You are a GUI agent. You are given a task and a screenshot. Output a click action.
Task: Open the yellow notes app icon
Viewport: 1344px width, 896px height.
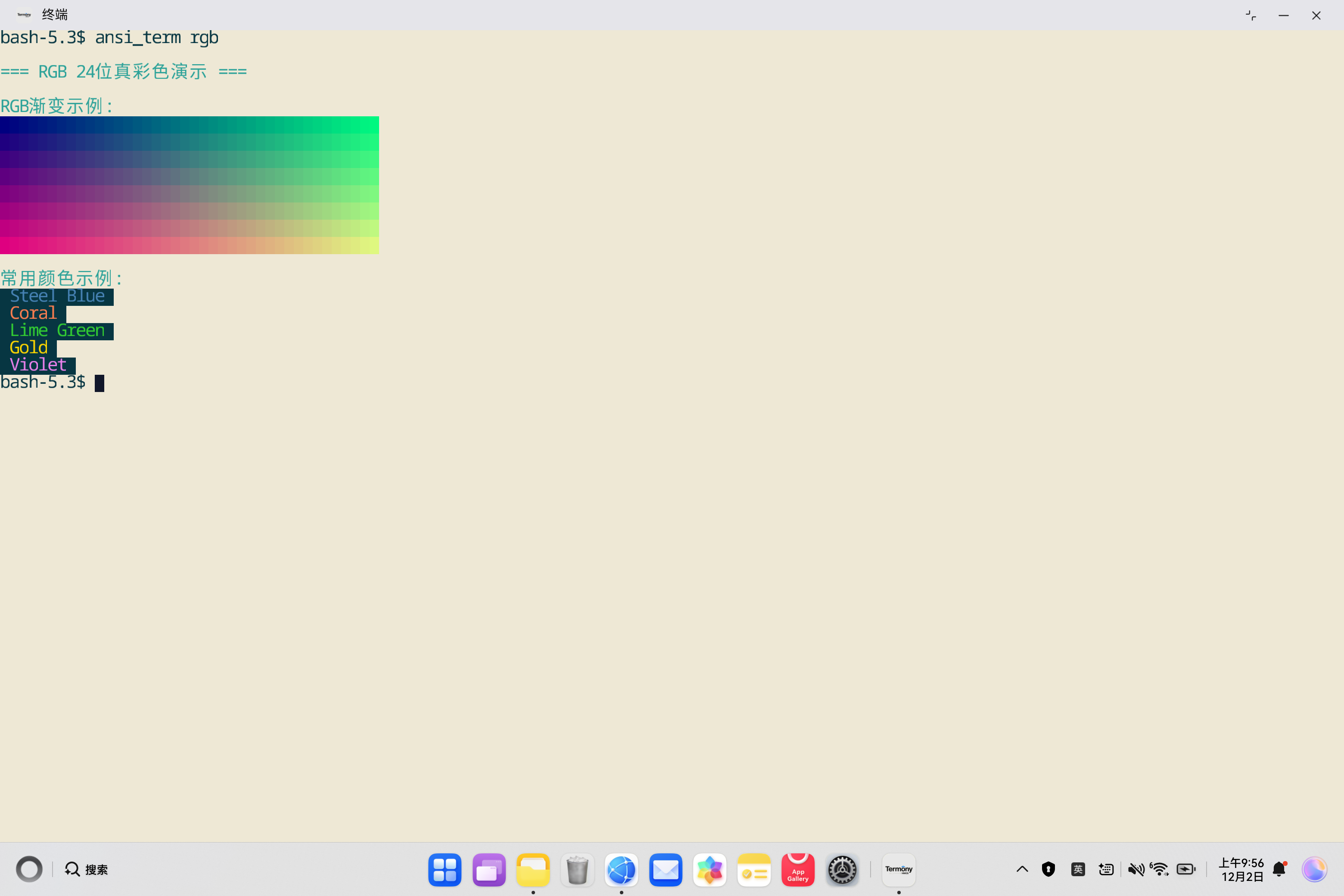[754, 870]
